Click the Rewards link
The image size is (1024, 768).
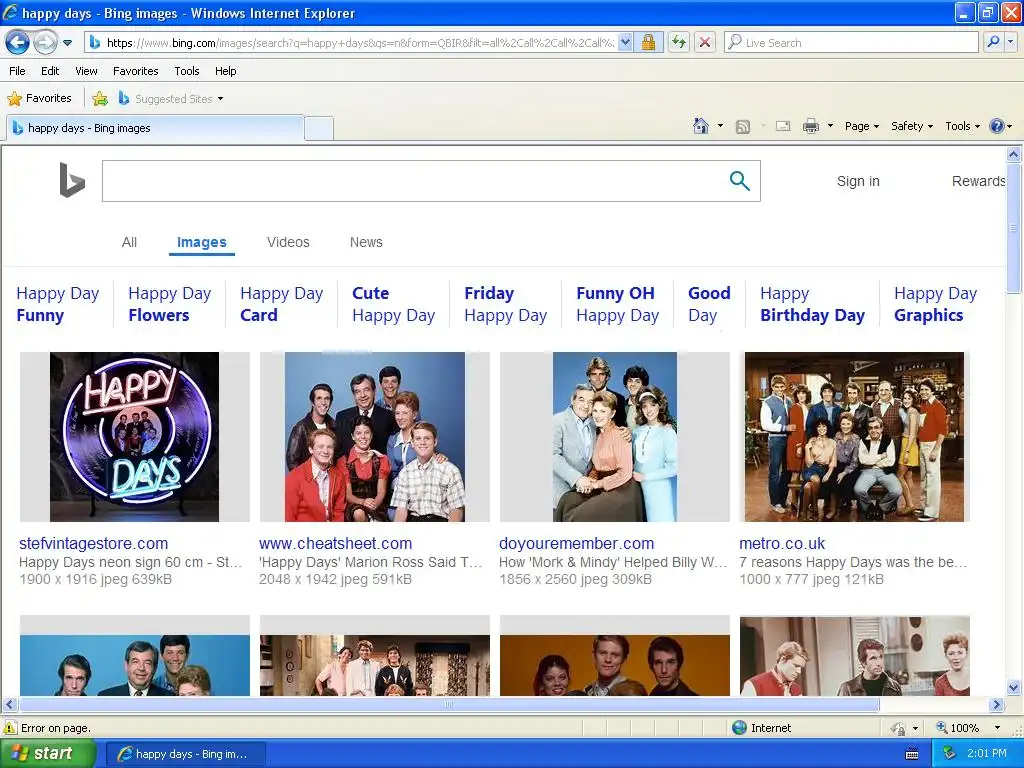click(x=978, y=182)
